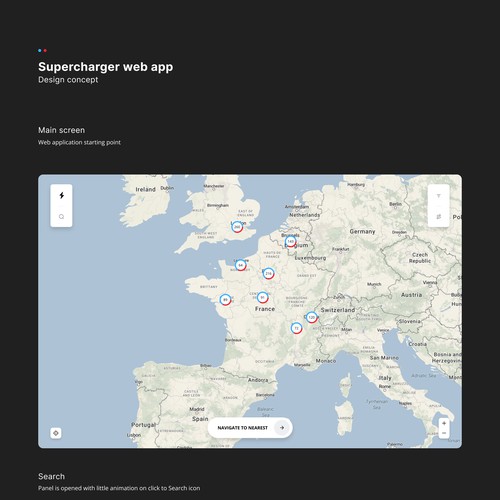The width and height of the screenshot is (500, 500).
Task: Click the lightning bolt supercharger icon
Action: point(61,195)
